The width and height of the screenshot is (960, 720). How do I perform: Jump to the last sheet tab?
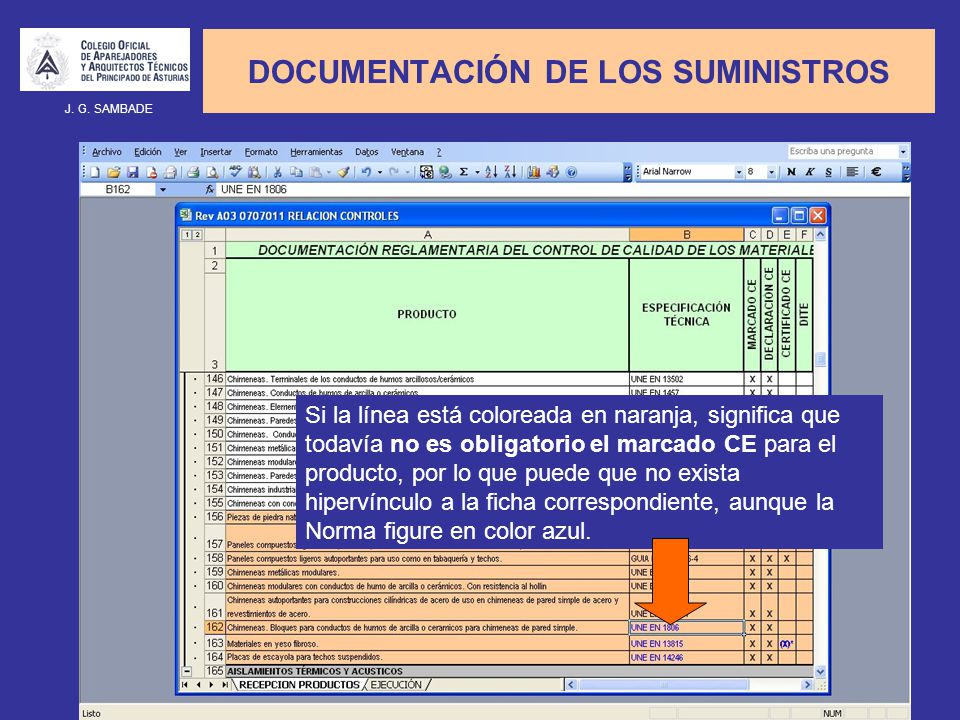[225, 684]
